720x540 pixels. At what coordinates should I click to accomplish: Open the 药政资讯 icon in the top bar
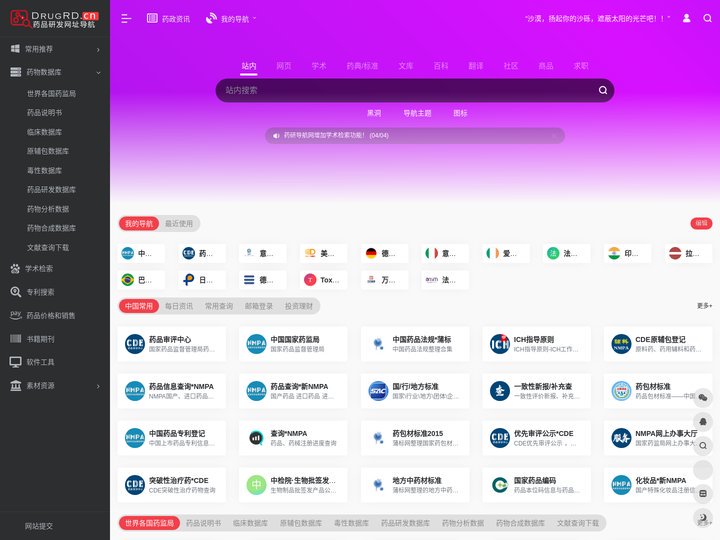(x=152, y=18)
